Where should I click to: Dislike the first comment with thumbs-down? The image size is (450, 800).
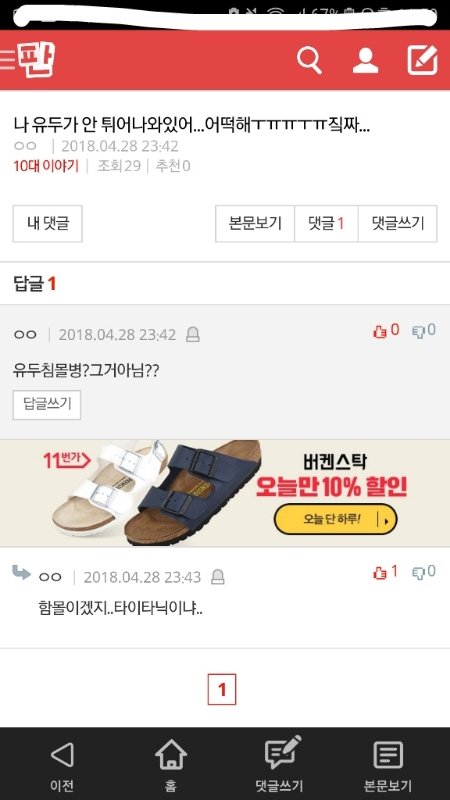pos(424,331)
